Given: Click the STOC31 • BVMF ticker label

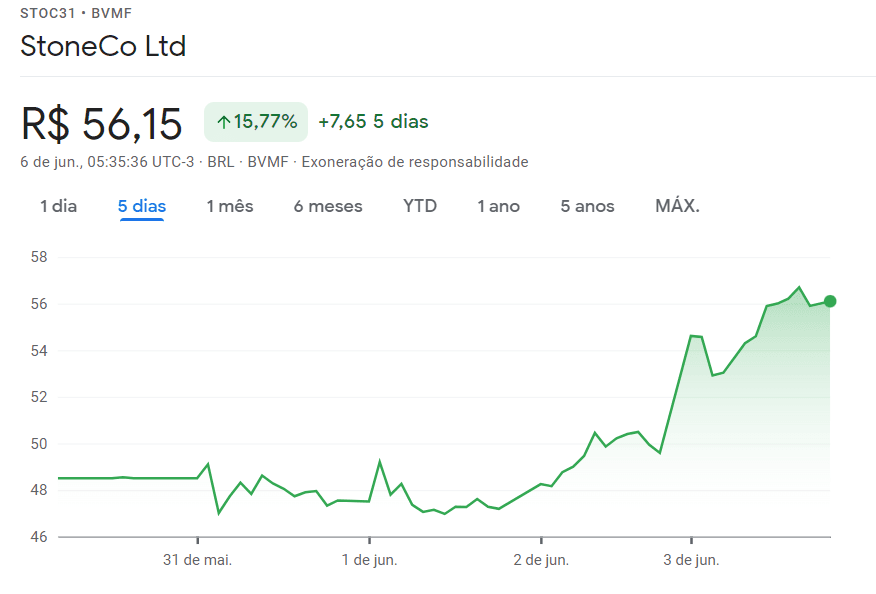Looking at the screenshot, I should (76, 13).
